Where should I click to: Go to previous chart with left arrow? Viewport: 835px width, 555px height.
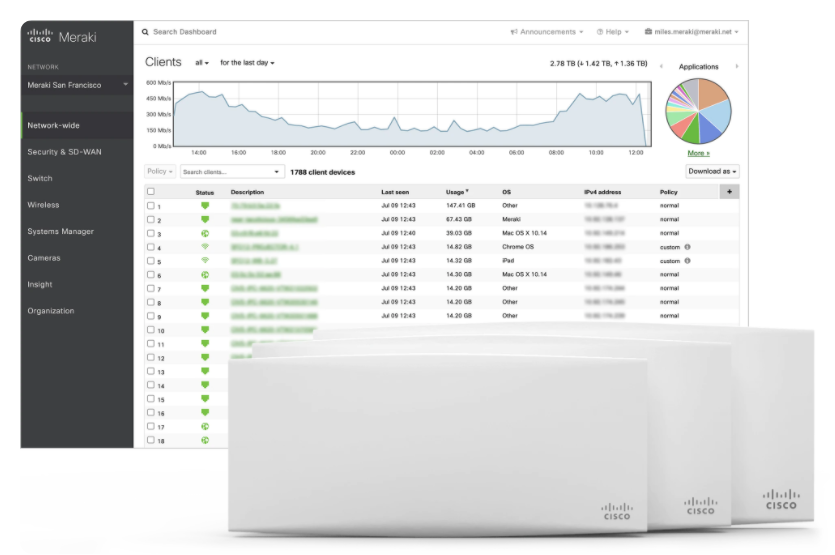[x=661, y=67]
